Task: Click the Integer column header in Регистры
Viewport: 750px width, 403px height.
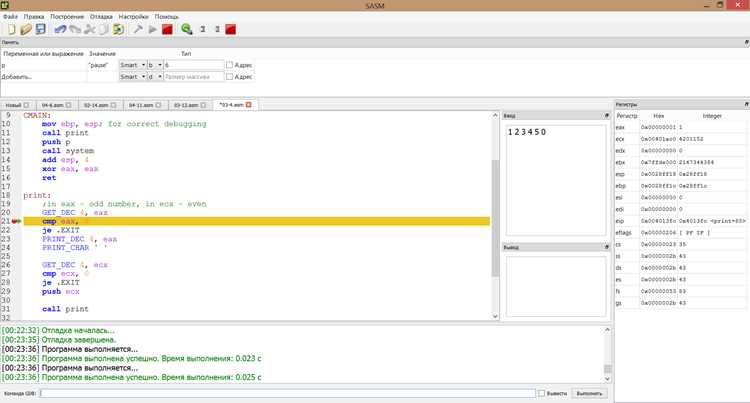Action: tap(712, 116)
